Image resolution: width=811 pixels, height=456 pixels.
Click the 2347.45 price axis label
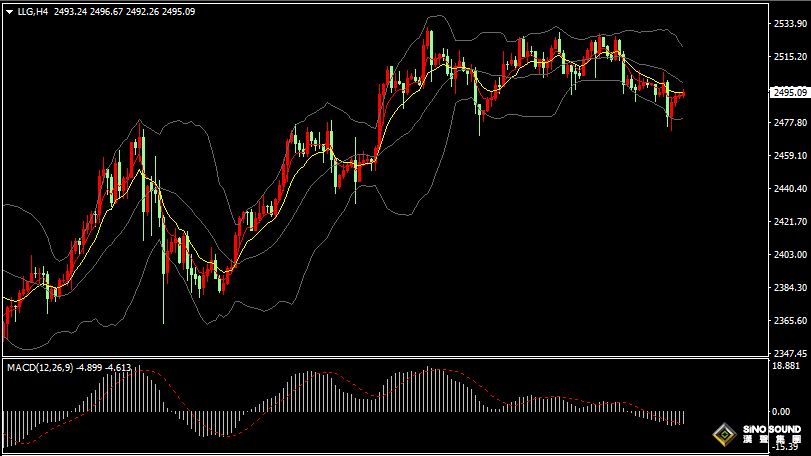coord(789,354)
